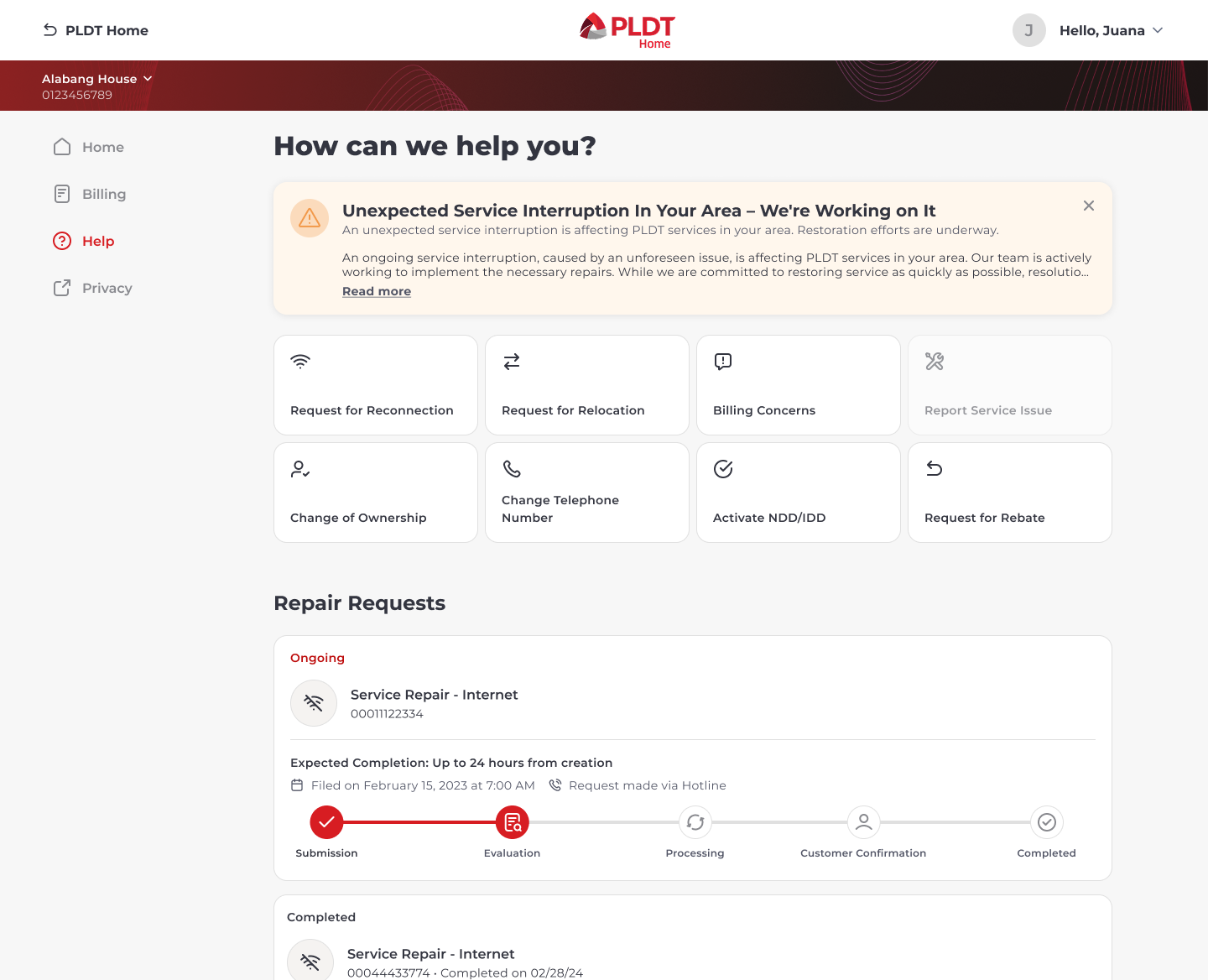Click Filed on February 15, 2023 text
Image resolution: width=1208 pixels, height=980 pixels.
pos(423,785)
